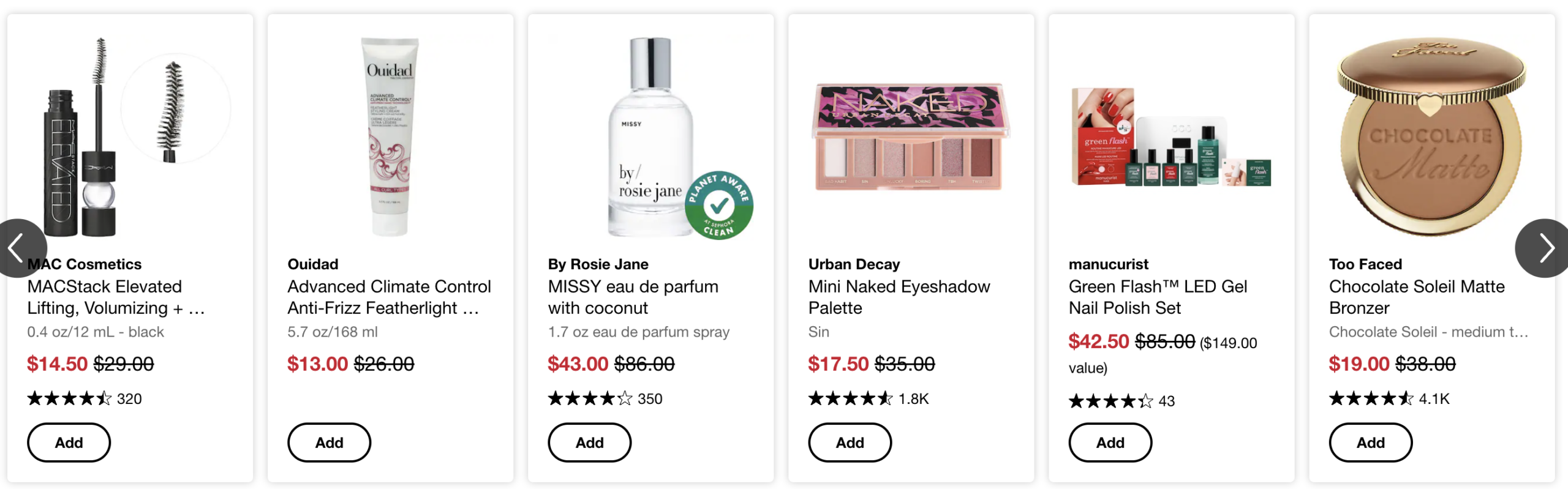Open MISSY eau de parfum title link

pos(633,297)
